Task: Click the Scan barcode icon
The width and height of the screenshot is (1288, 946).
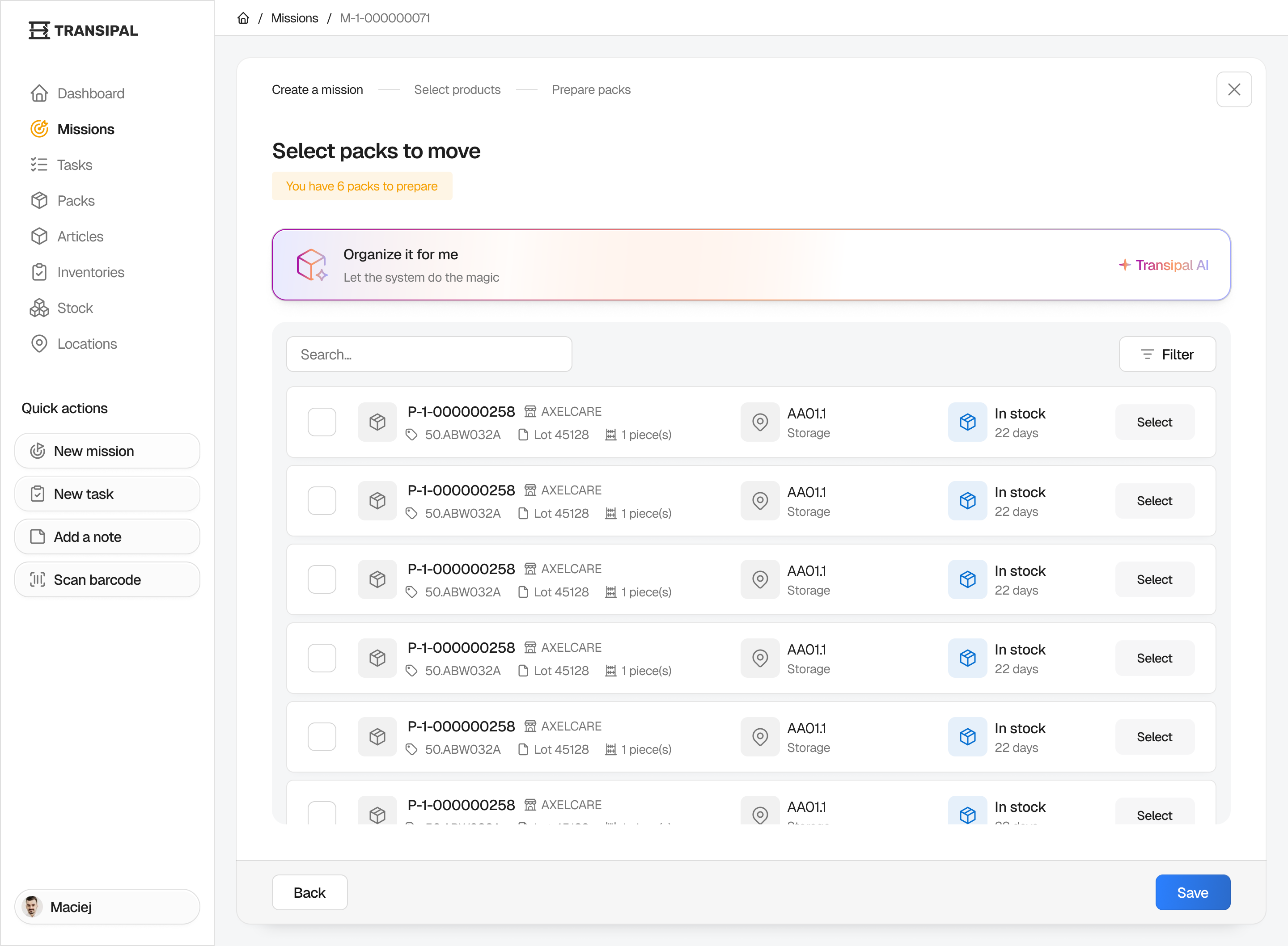Action: 37,579
